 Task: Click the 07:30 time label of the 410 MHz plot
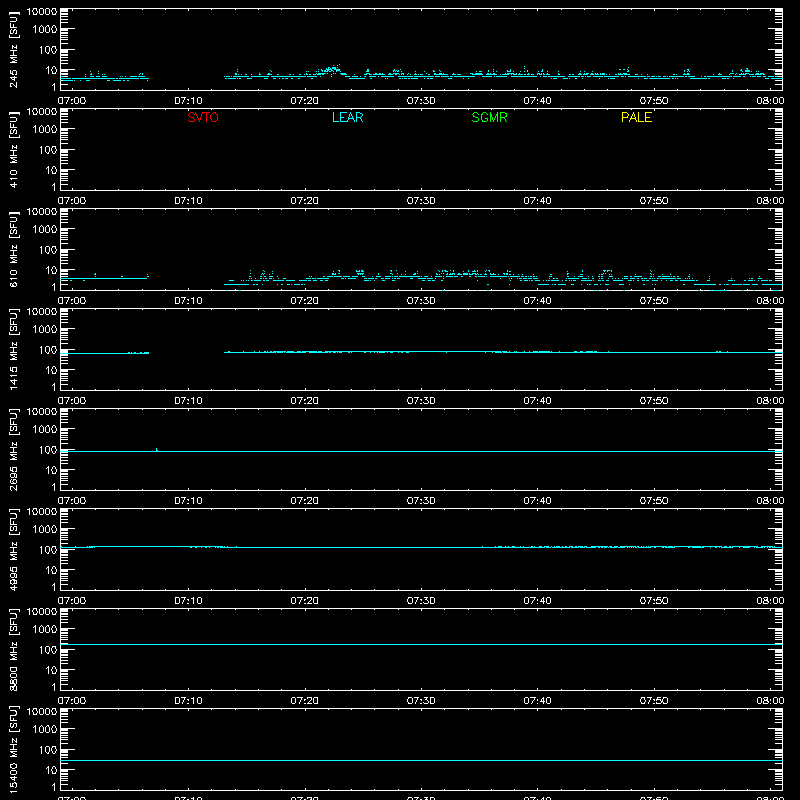coord(421,201)
